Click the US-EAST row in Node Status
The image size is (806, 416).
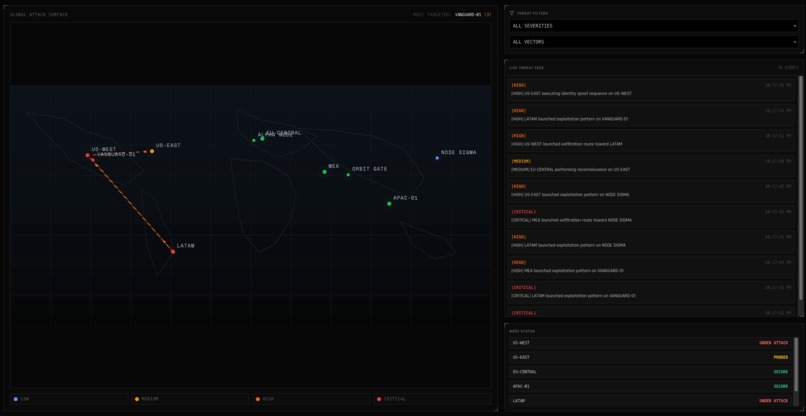point(651,357)
